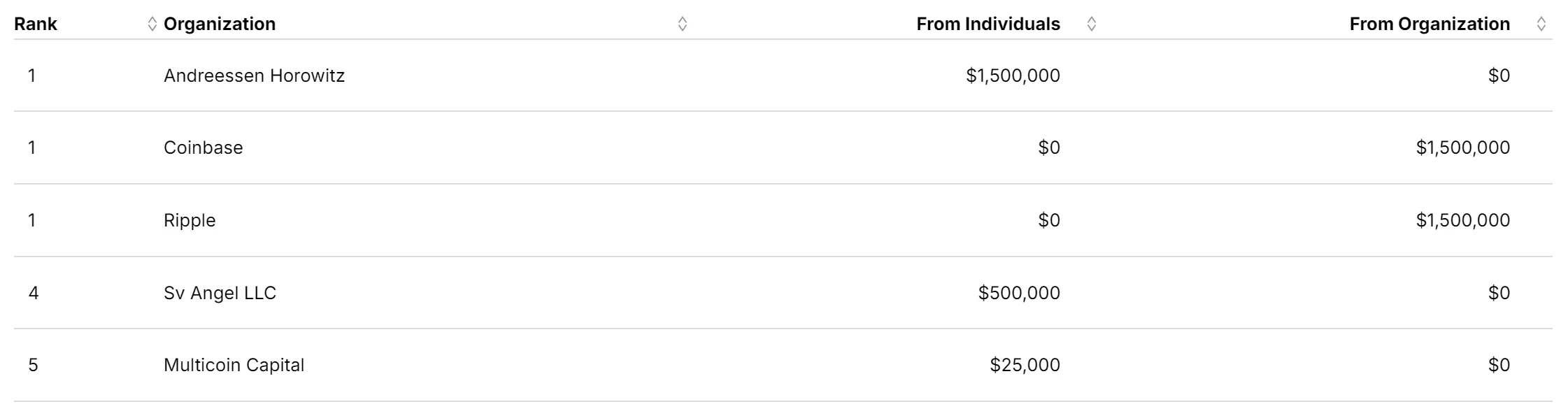Click the Organization column sort icon
This screenshot has width=1568, height=418.
pyautogui.click(x=683, y=24)
